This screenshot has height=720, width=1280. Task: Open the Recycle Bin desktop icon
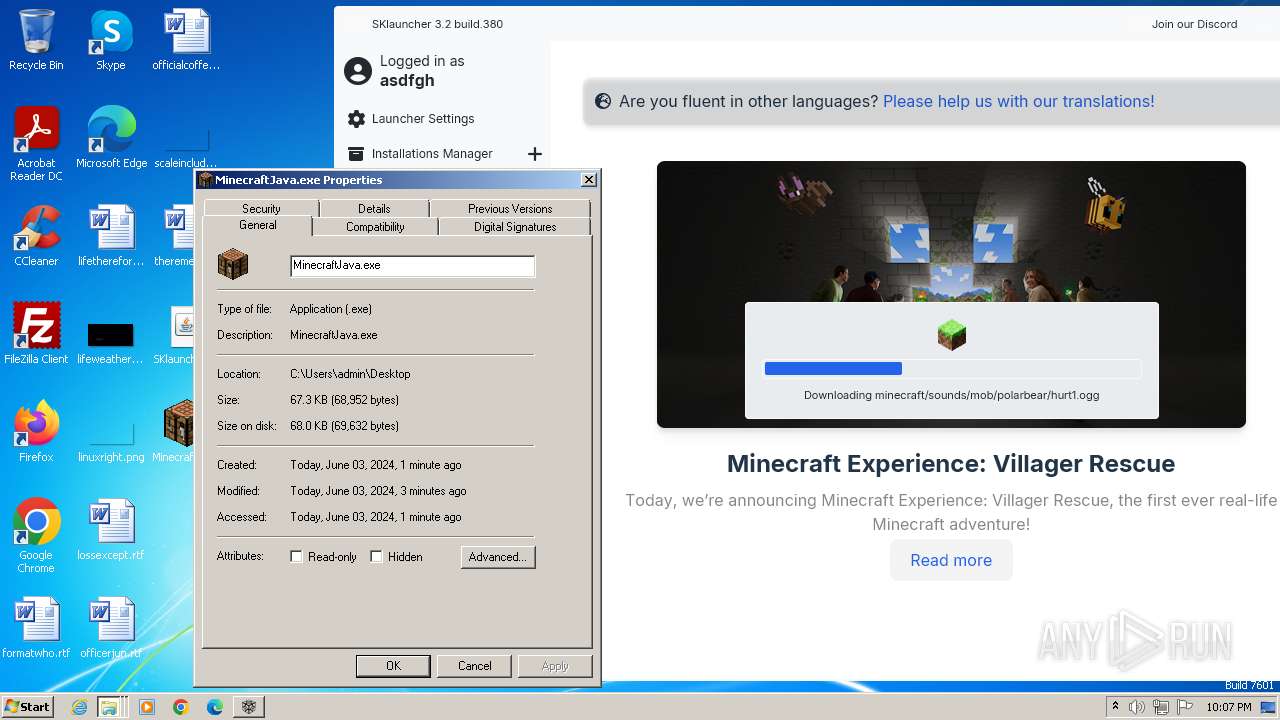tap(36, 40)
